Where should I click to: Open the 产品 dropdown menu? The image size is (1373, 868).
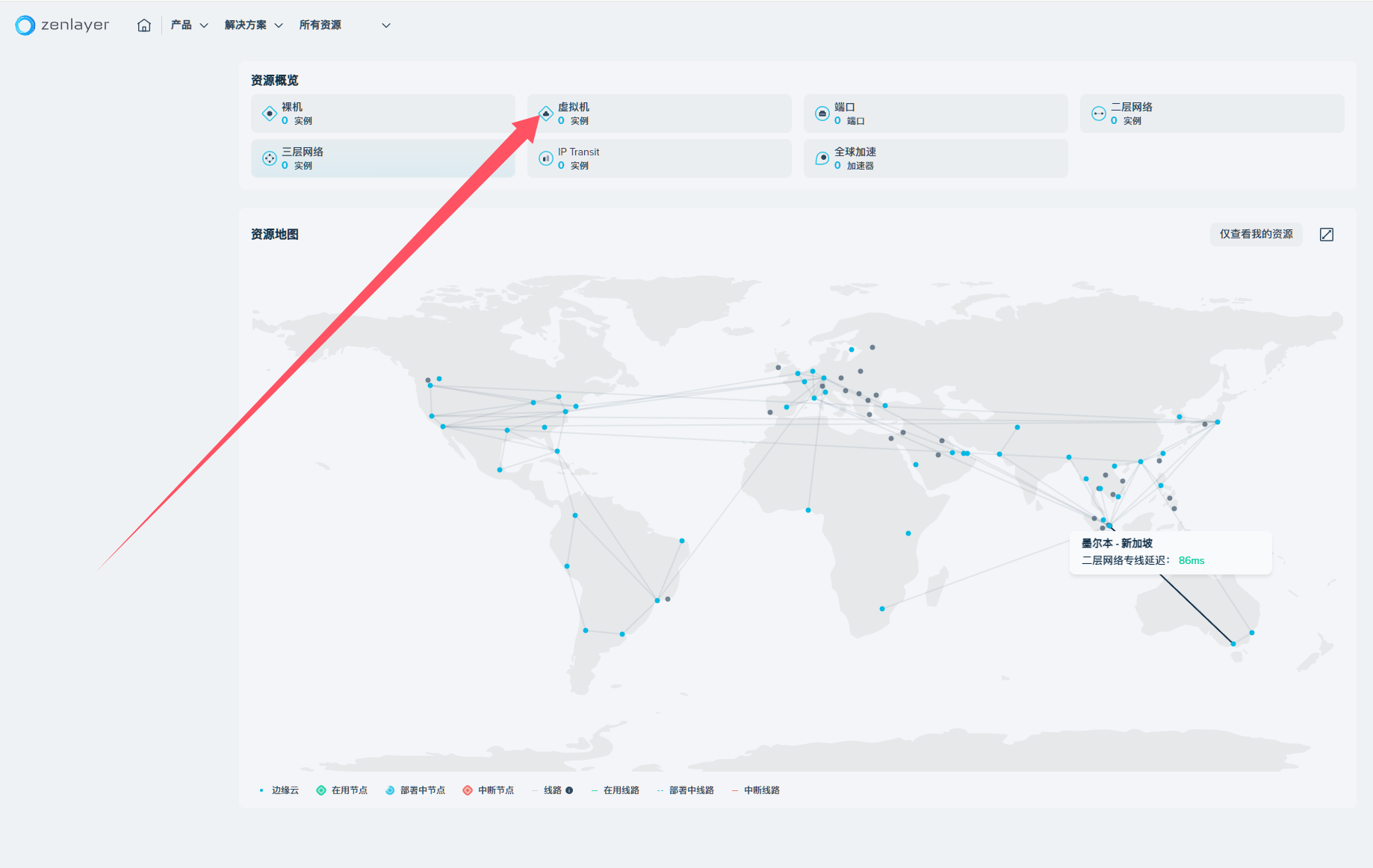pos(189,25)
